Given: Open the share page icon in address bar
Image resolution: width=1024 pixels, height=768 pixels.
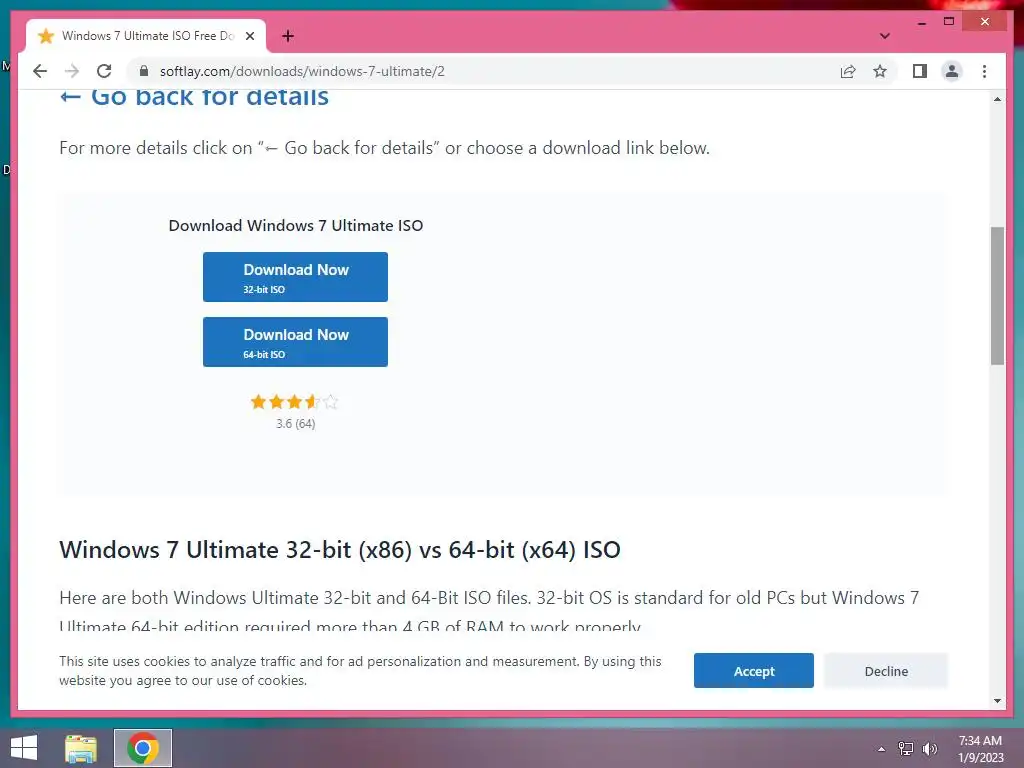Looking at the screenshot, I should coord(848,71).
